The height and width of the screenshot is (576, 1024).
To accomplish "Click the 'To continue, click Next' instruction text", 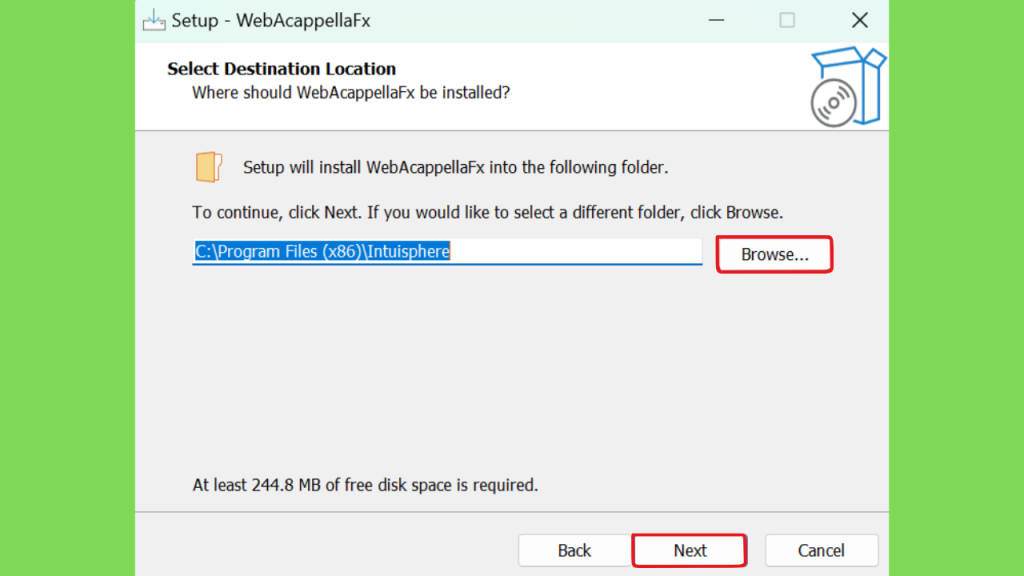I will [x=487, y=212].
